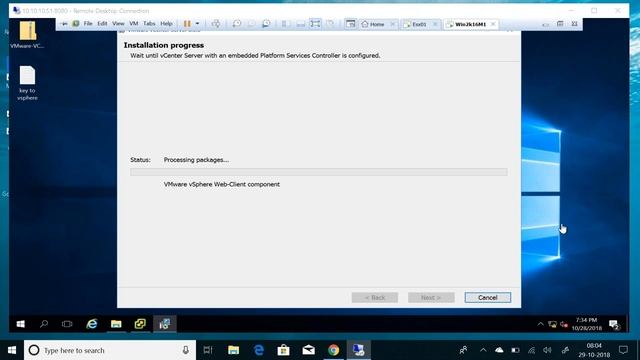640x360 pixels.
Task: Open the power options arrow beside pause
Action: pos(197,24)
